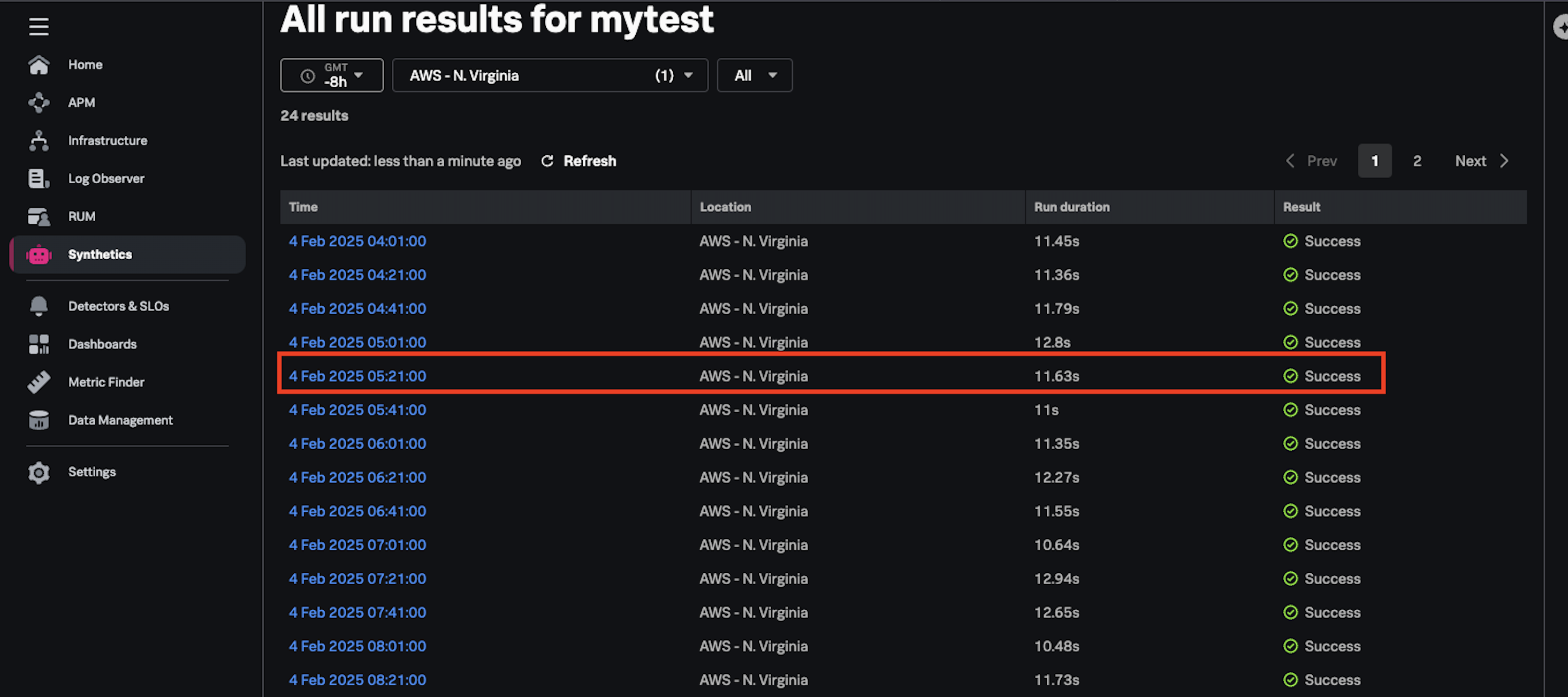Go to the Home menu entry

coord(85,64)
